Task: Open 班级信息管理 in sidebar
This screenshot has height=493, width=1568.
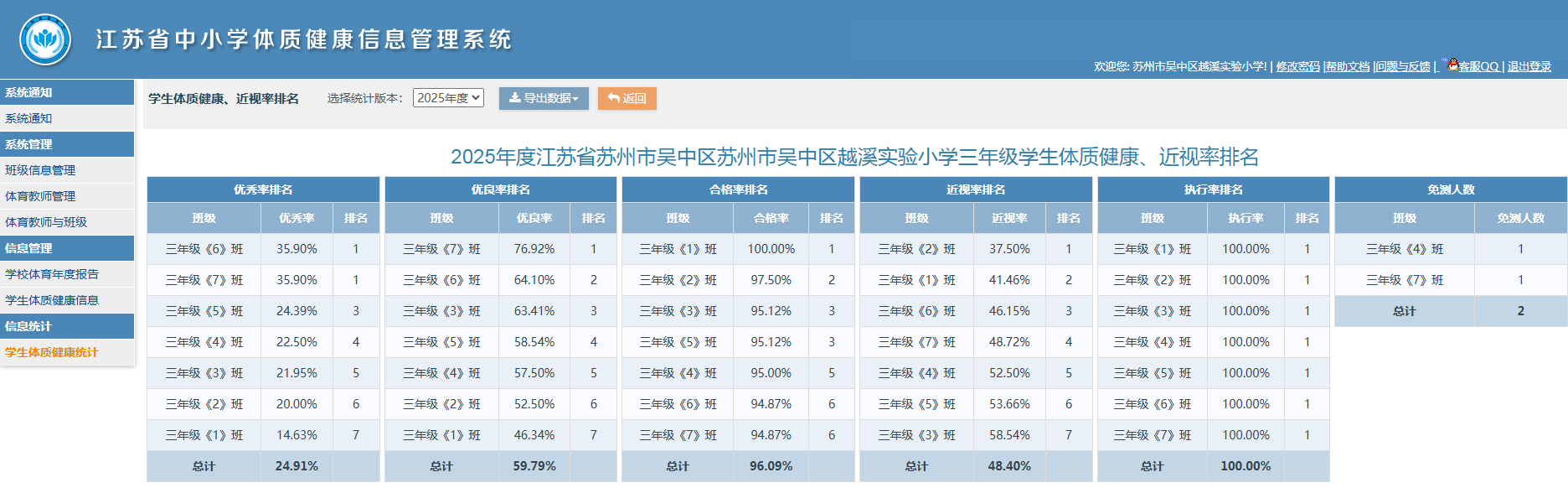Action: (40, 170)
